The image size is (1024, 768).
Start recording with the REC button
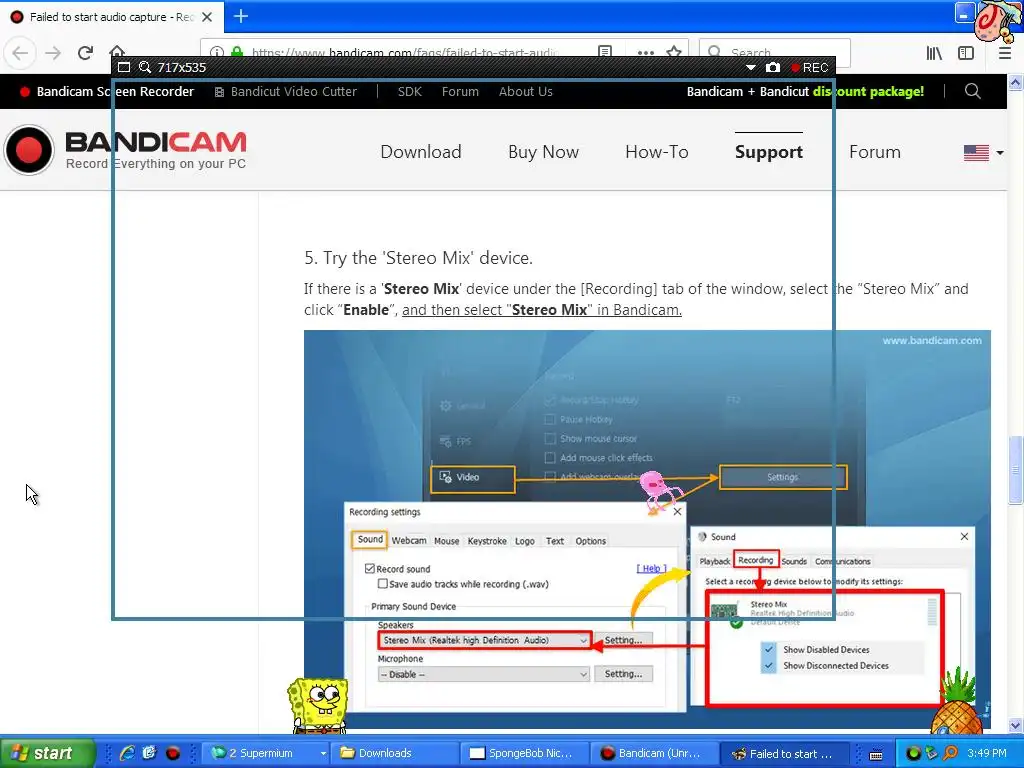click(x=810, y=67)
